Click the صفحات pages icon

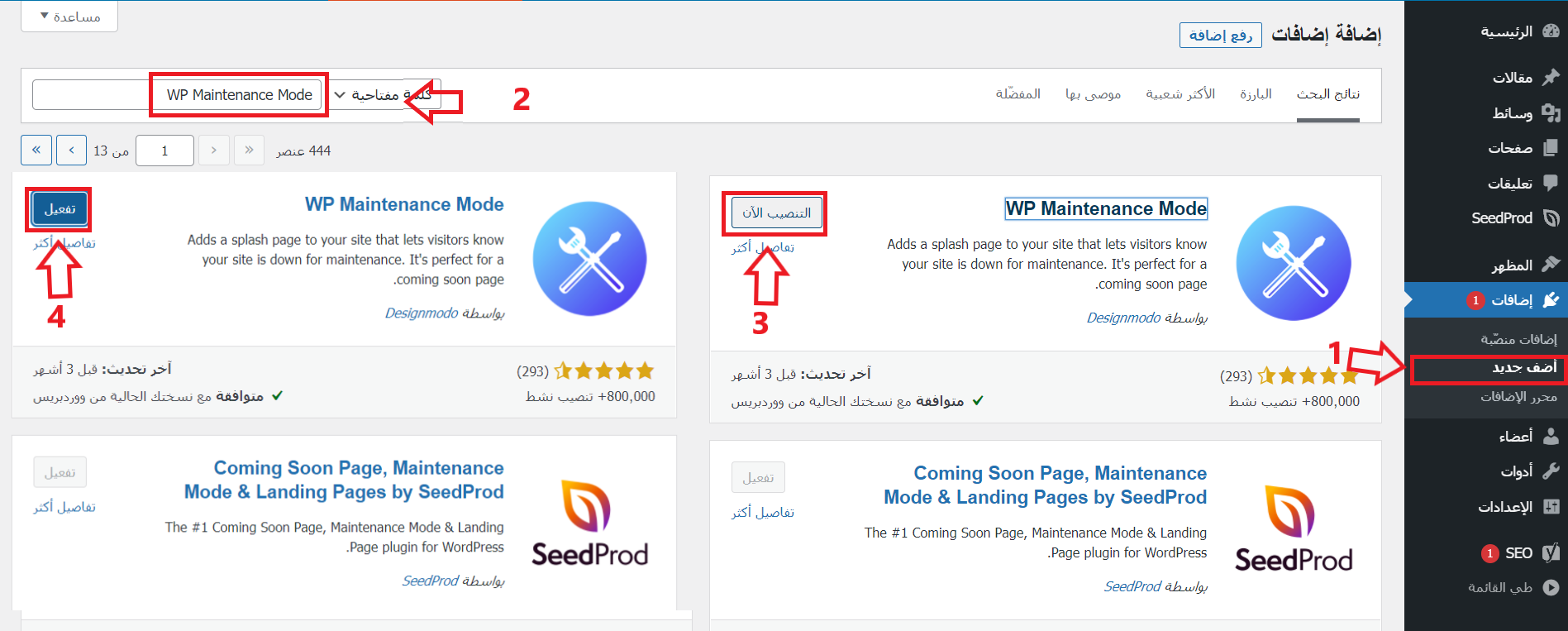pyautogui.click(x=1551, y=148)
